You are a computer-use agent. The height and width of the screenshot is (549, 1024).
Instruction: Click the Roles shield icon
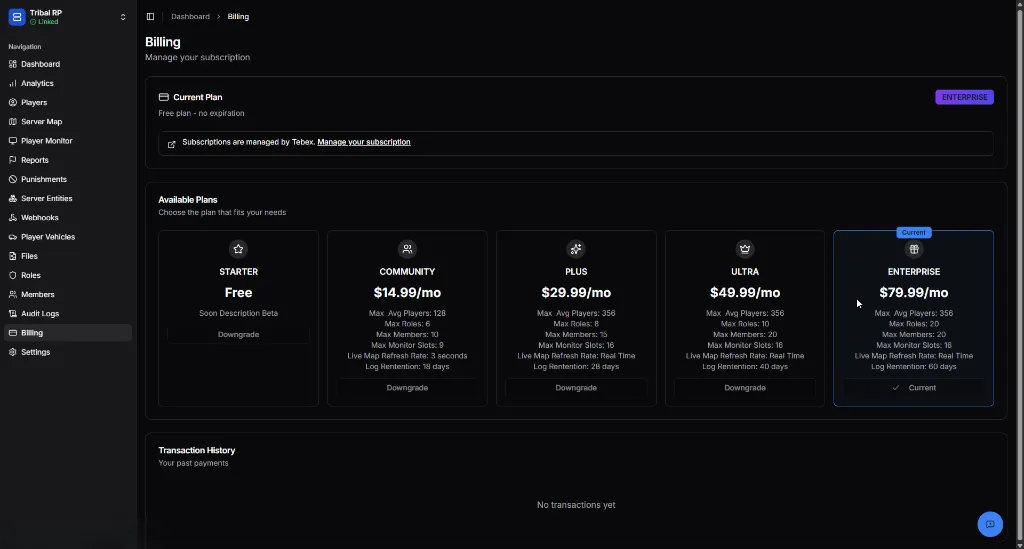coord(12,275)
